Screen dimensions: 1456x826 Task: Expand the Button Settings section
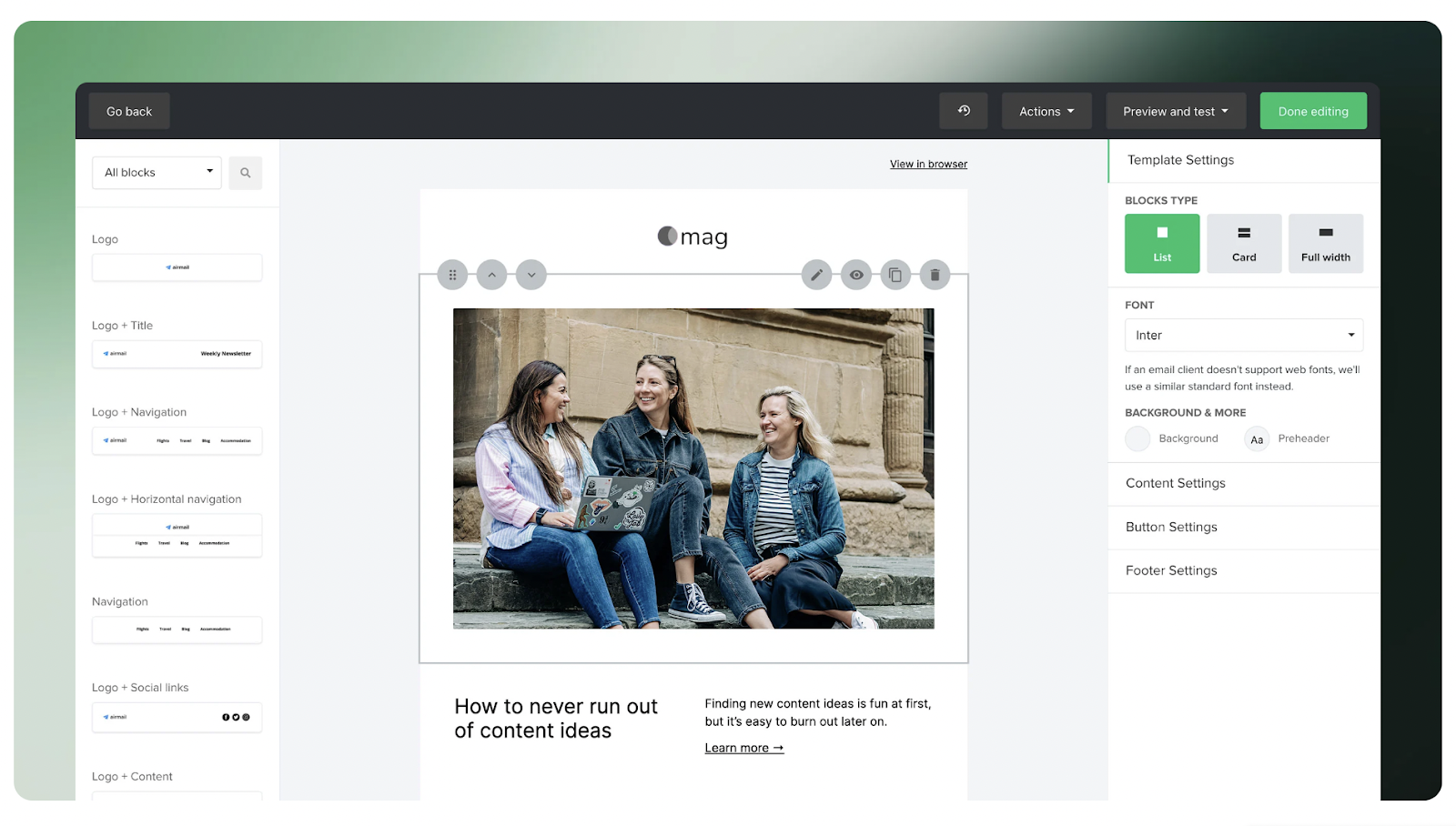coord(1244,528)
